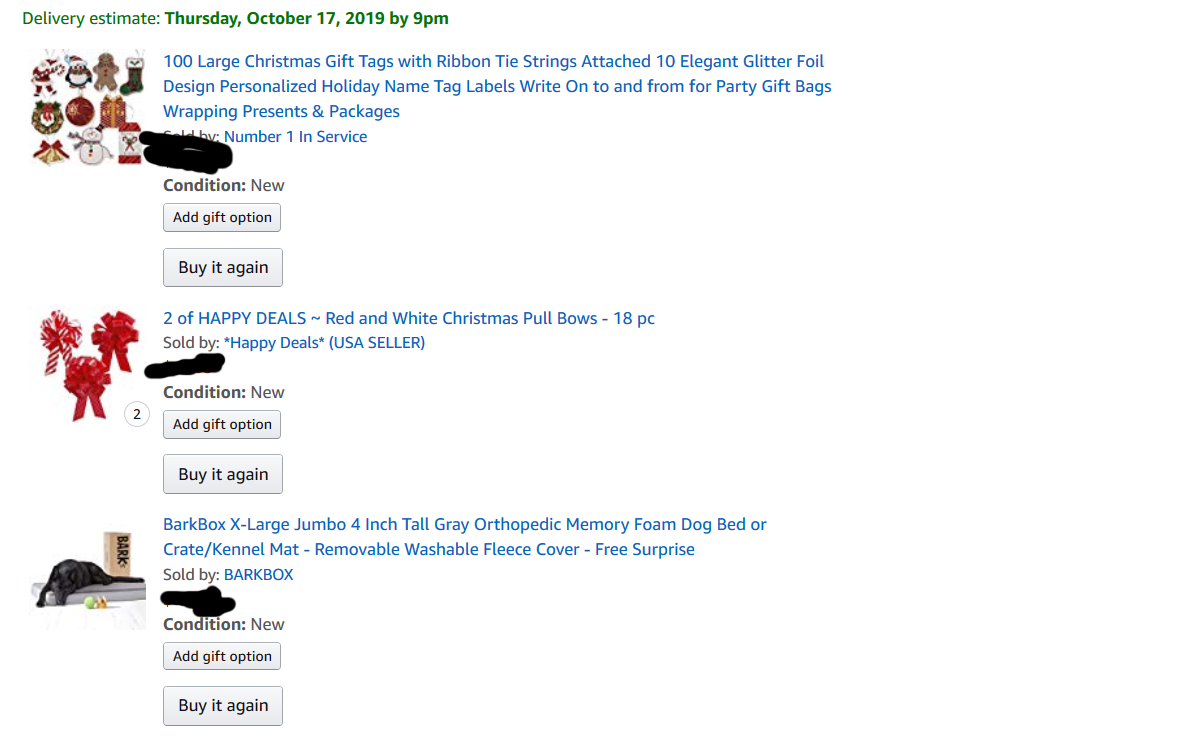The width and height of the screenshot is (1184, 738).
Task: Visit seller Number 1 In Service
Action: tap(295, 137)
